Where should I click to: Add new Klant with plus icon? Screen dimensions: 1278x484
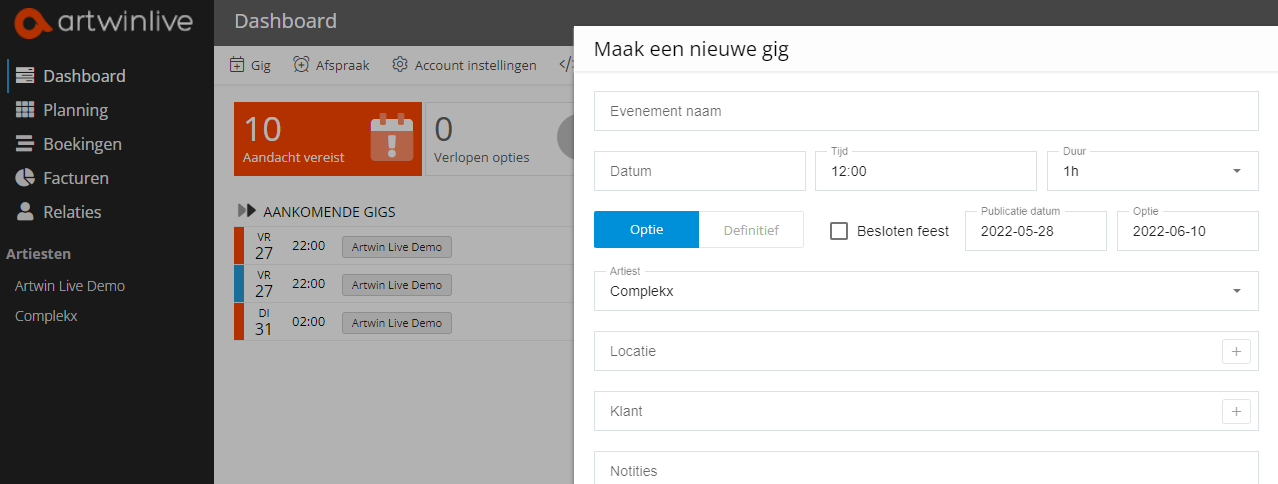coord(1236,411)
